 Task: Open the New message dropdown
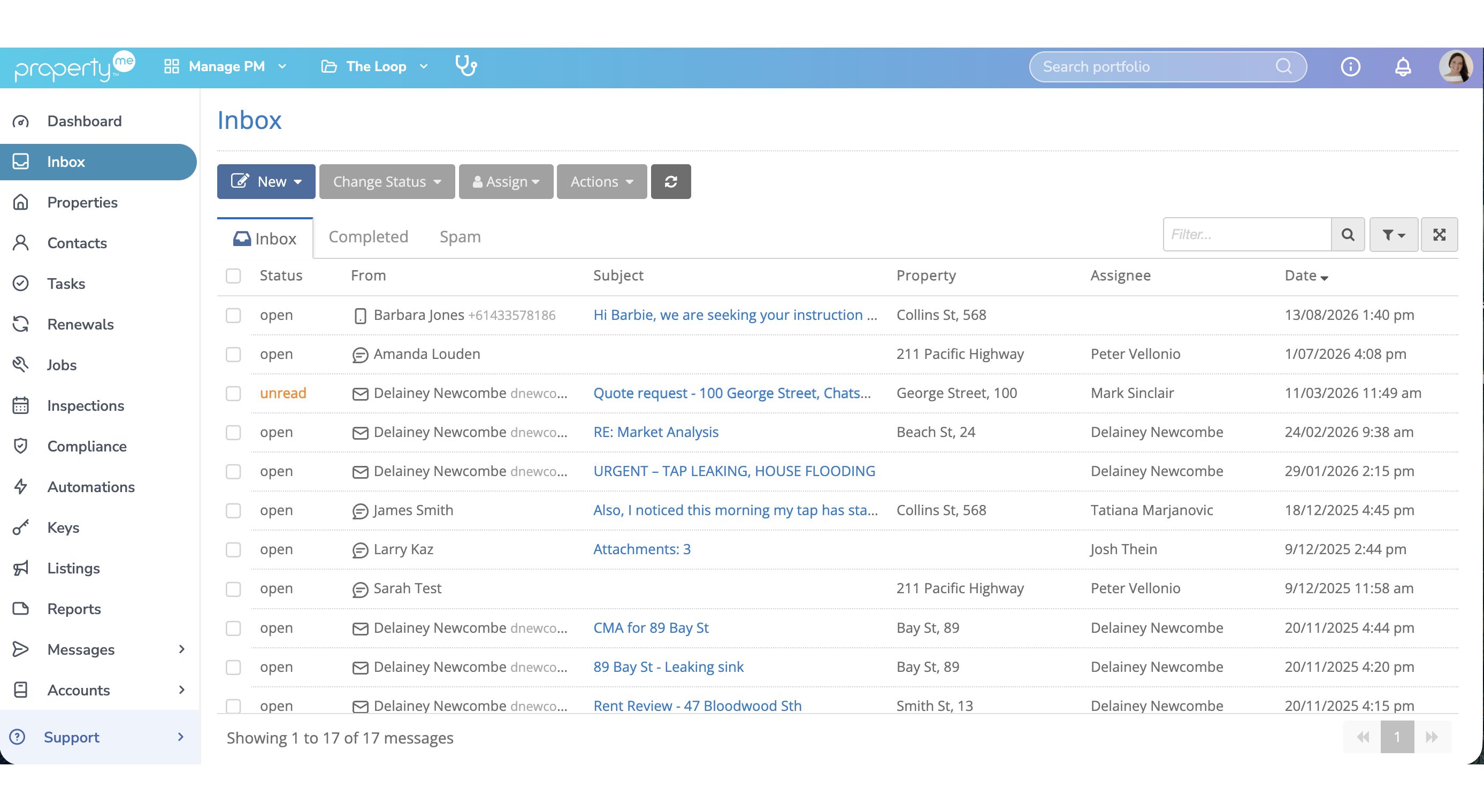coord(266,181)
